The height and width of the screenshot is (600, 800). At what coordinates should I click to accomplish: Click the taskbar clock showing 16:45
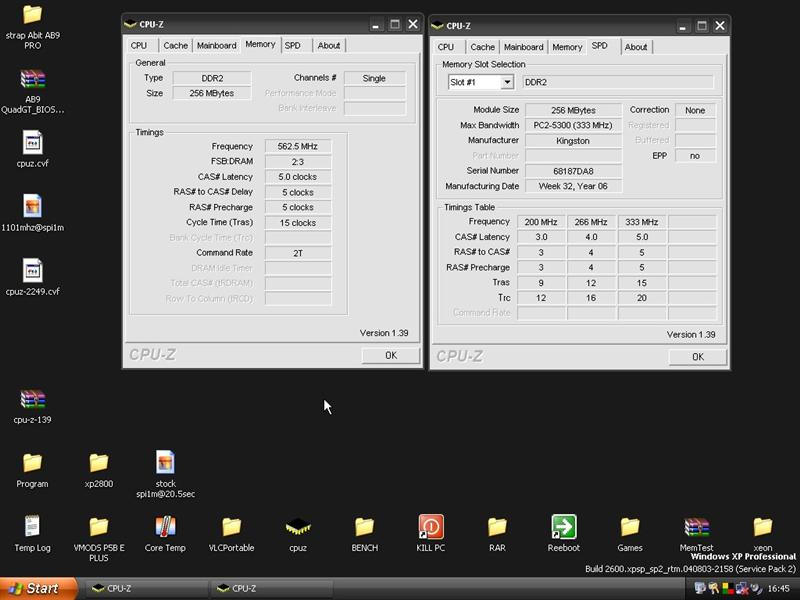778,589
